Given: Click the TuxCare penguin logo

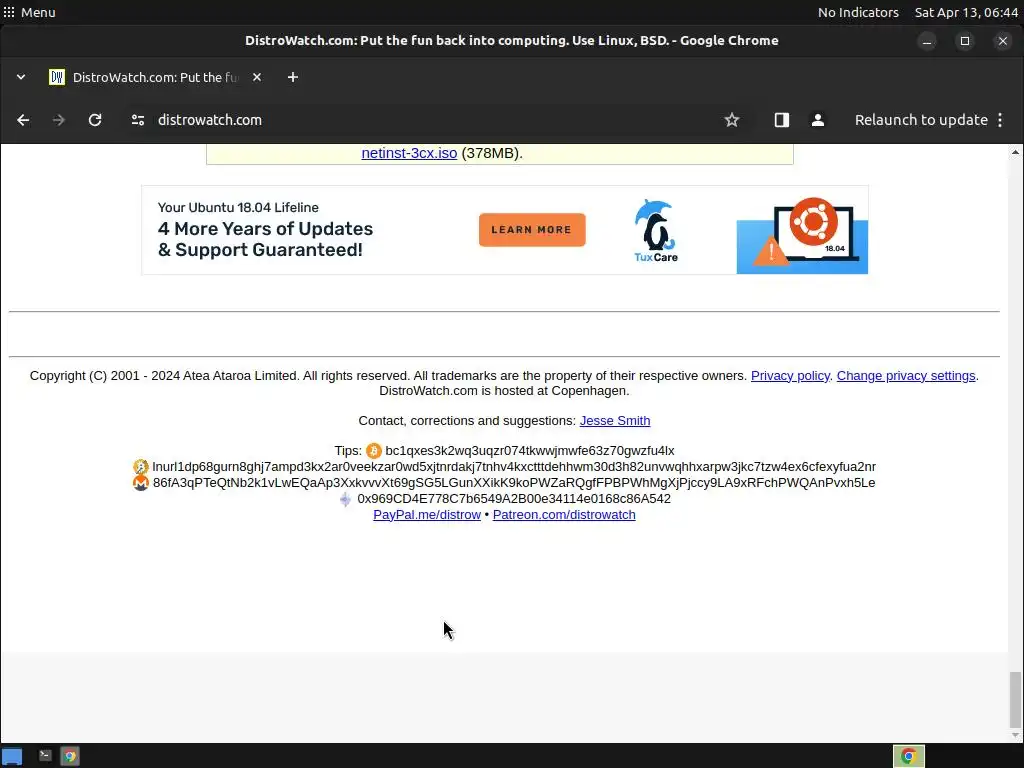Looking at the screenshot, I should click(x=656, y=231).
